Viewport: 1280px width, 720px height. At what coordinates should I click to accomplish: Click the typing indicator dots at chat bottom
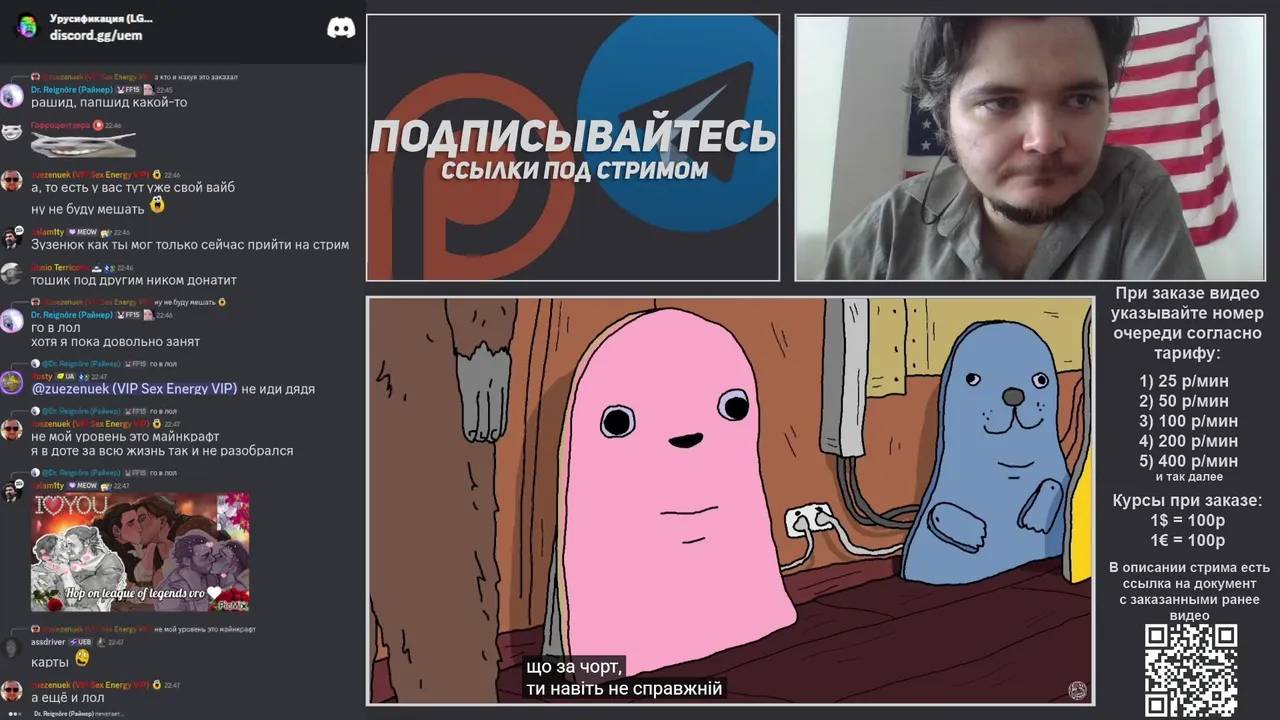tap(17, 714)
